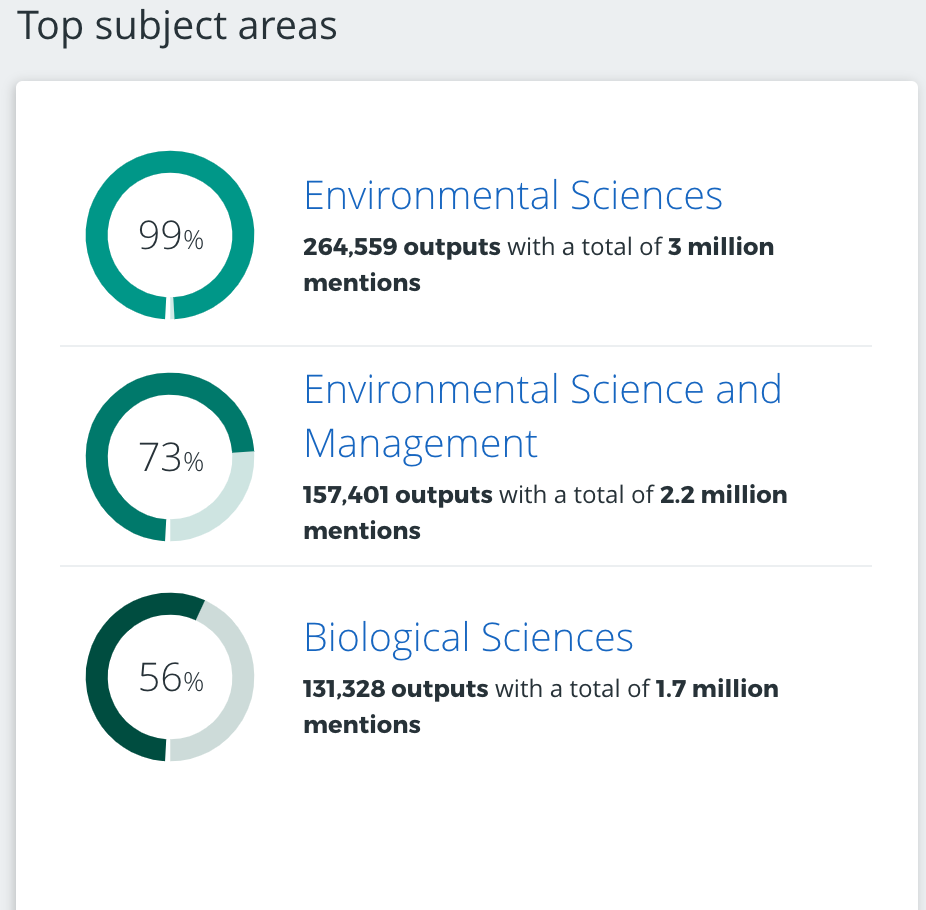
Task: Click the "1.7 million mentions" text
Action: tap(716, 688)
